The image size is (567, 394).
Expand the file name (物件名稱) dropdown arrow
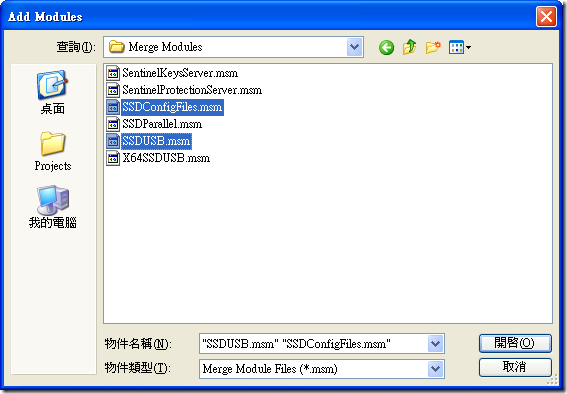coord(435,343)
